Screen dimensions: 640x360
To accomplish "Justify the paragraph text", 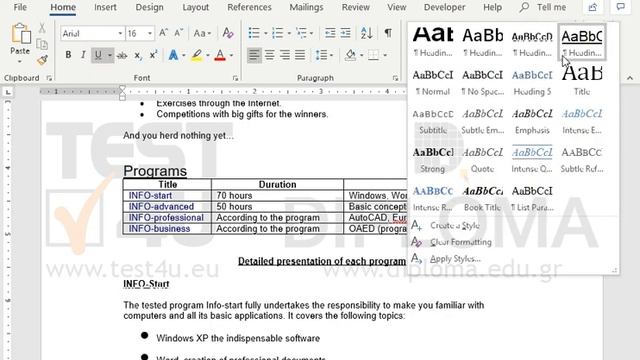I will click(x=300, y=55).
